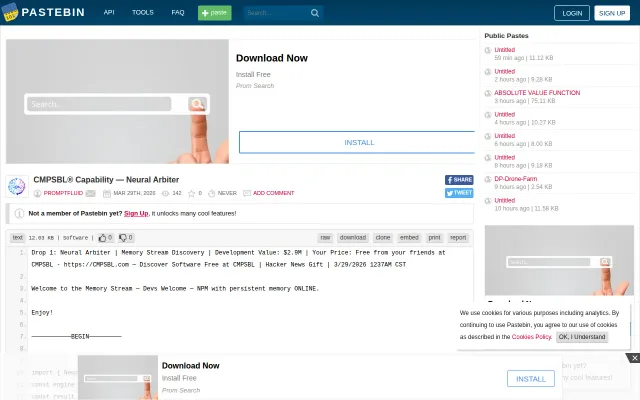Dislike the paste with thumbs down

click(126, 238)
